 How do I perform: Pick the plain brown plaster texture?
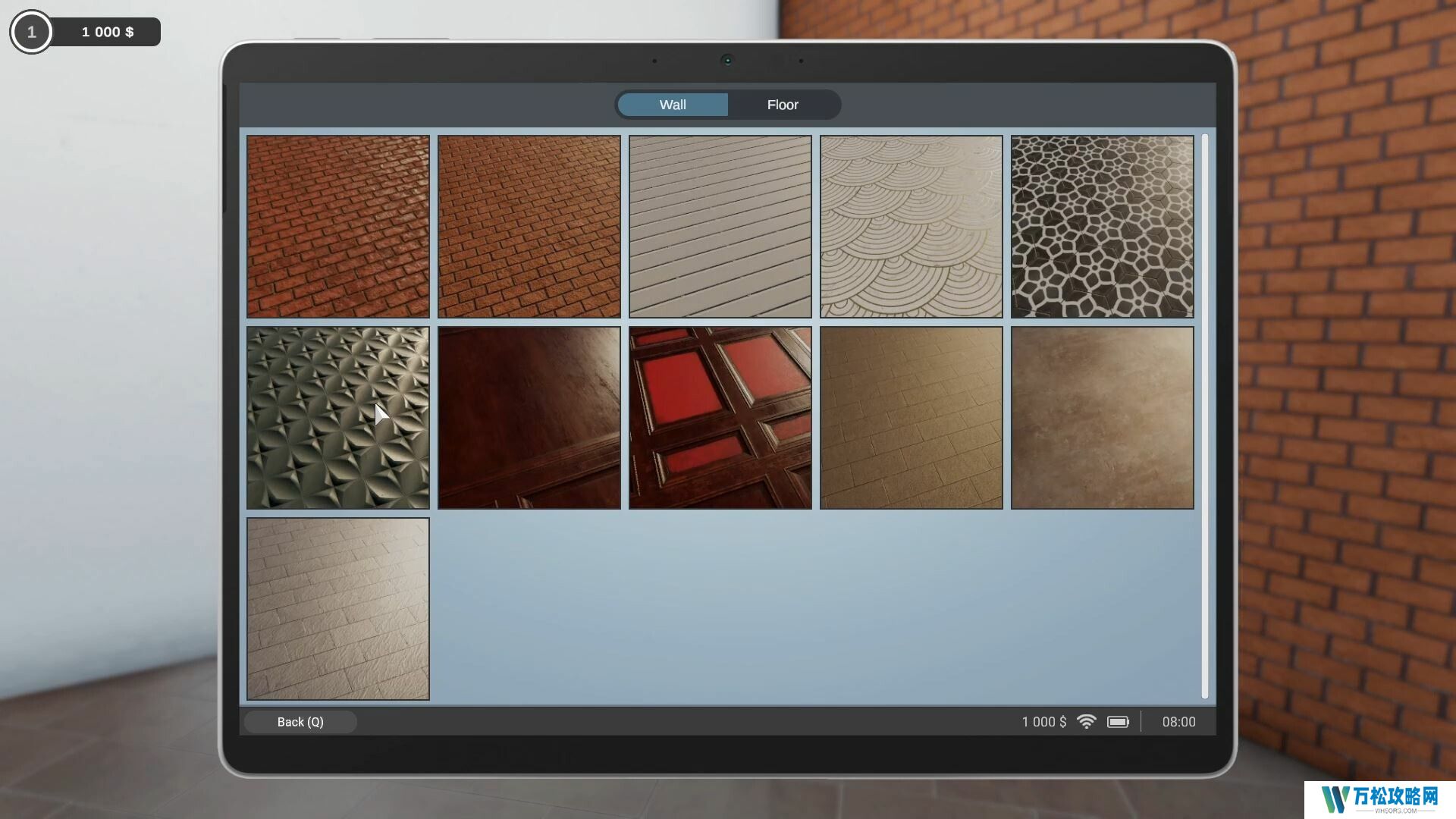[1103, 418]
